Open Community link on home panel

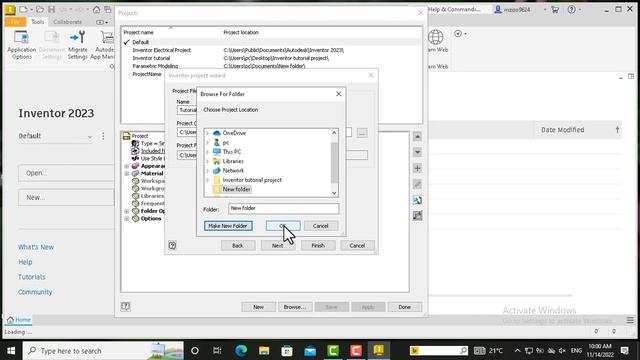click(x=35, y=292)
